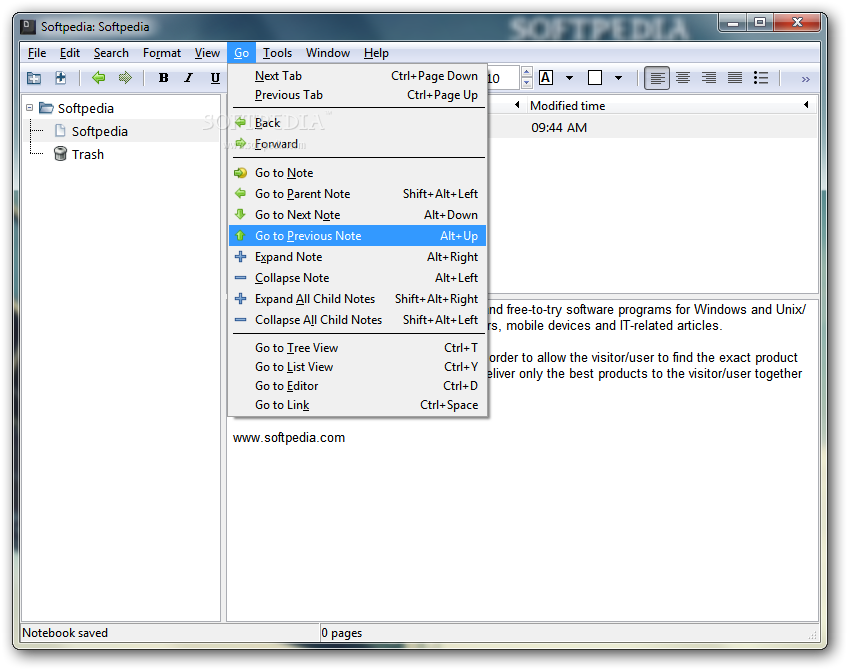
Task: Collapse the Softpedia root notebook node
Action: click(x=30, y=108)
